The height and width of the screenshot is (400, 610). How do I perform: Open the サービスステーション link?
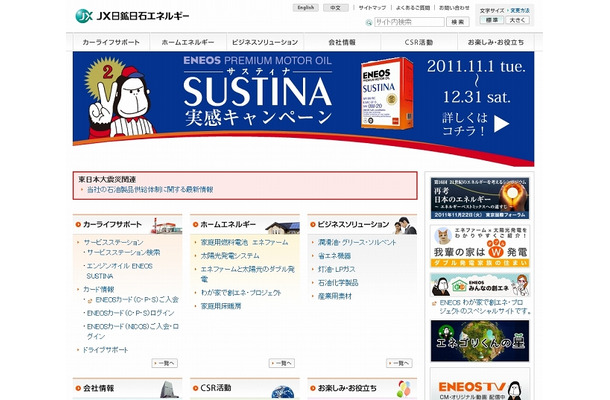[113, 242]
